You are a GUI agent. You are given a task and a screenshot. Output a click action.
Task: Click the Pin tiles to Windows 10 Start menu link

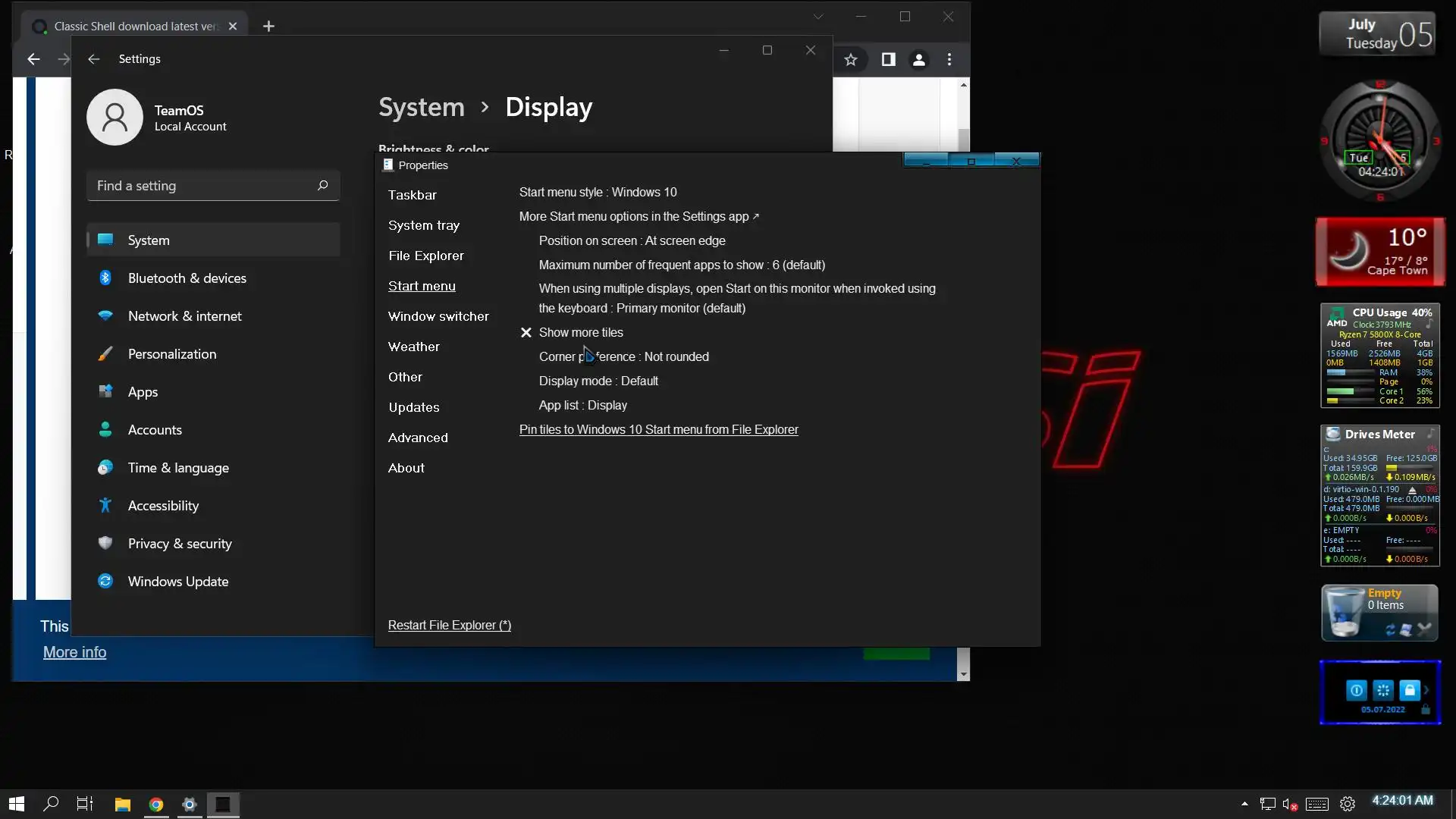click(658, 430)
